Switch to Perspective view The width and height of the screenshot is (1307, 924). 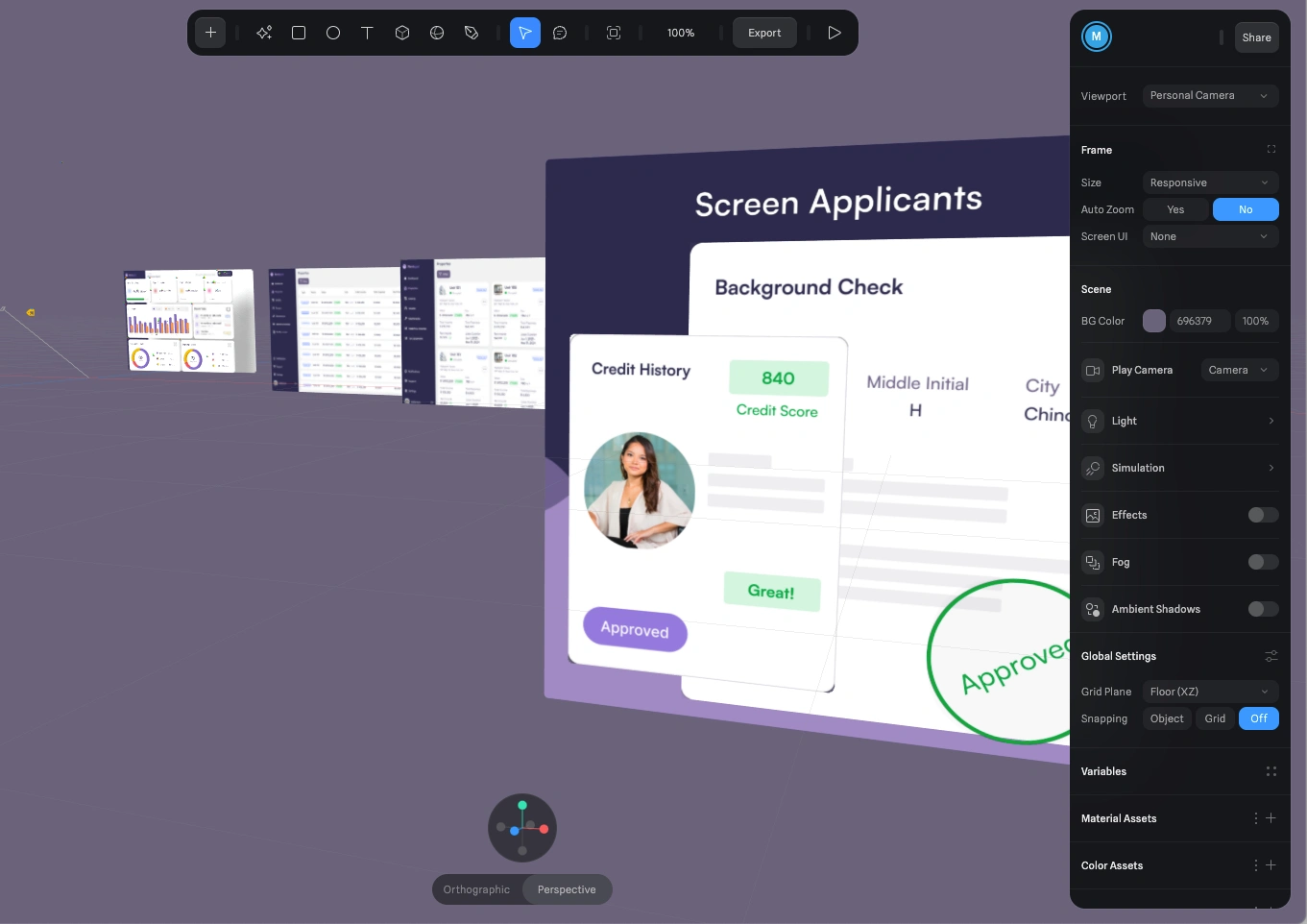pyautogui.click(x=567, y=889)
